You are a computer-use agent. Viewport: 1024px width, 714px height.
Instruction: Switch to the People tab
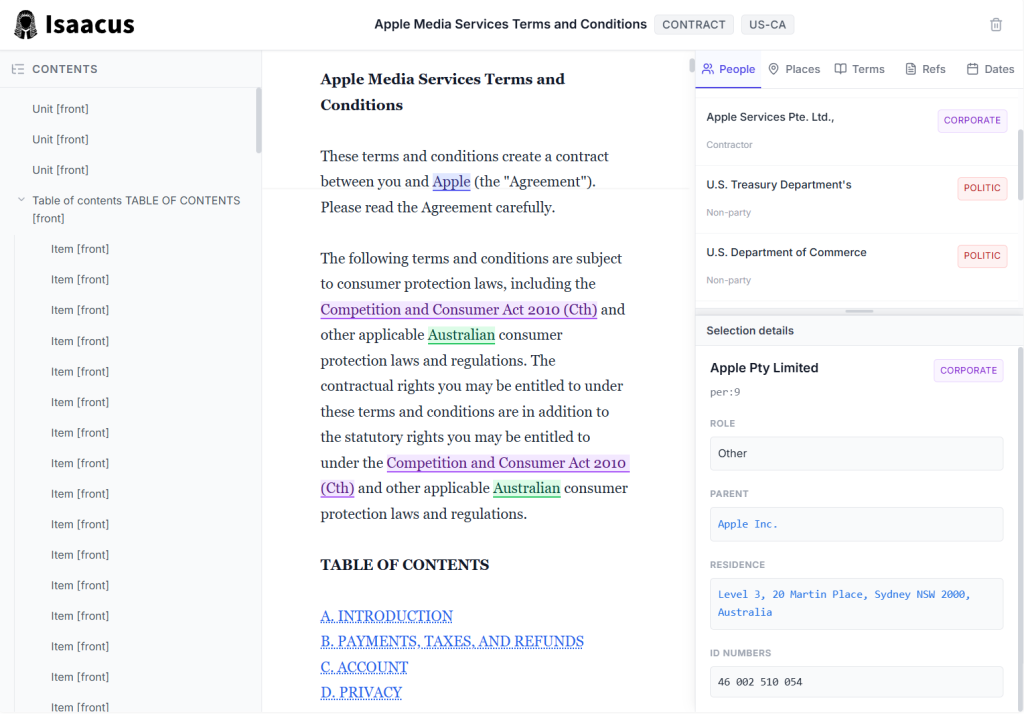pos(728,69)
